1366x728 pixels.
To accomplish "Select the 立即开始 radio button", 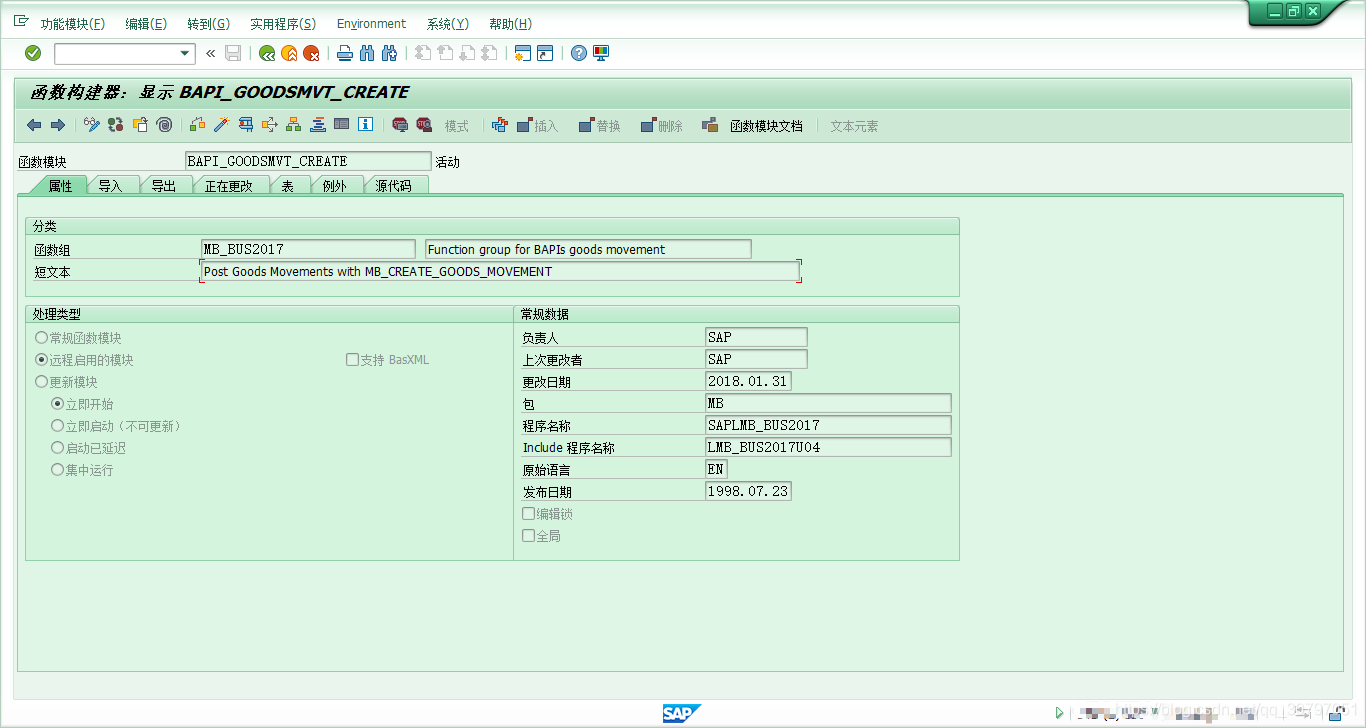I will (57, 404).
